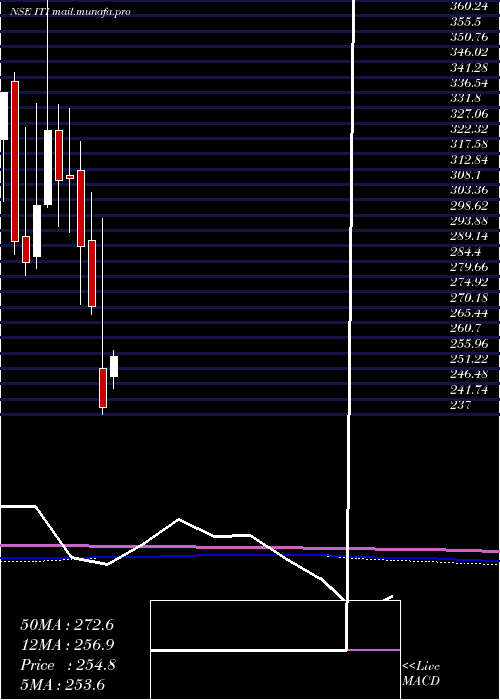This screenshot has height=700, width=500.
Task: Click the 308.1 price axis label
Action: coord(468,175)
